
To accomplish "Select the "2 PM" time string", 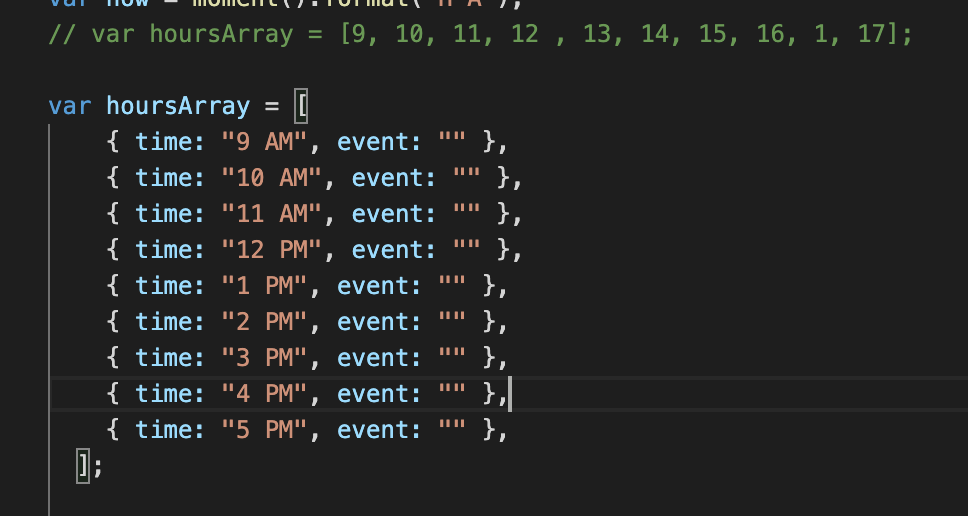I will tap(264, 322).
